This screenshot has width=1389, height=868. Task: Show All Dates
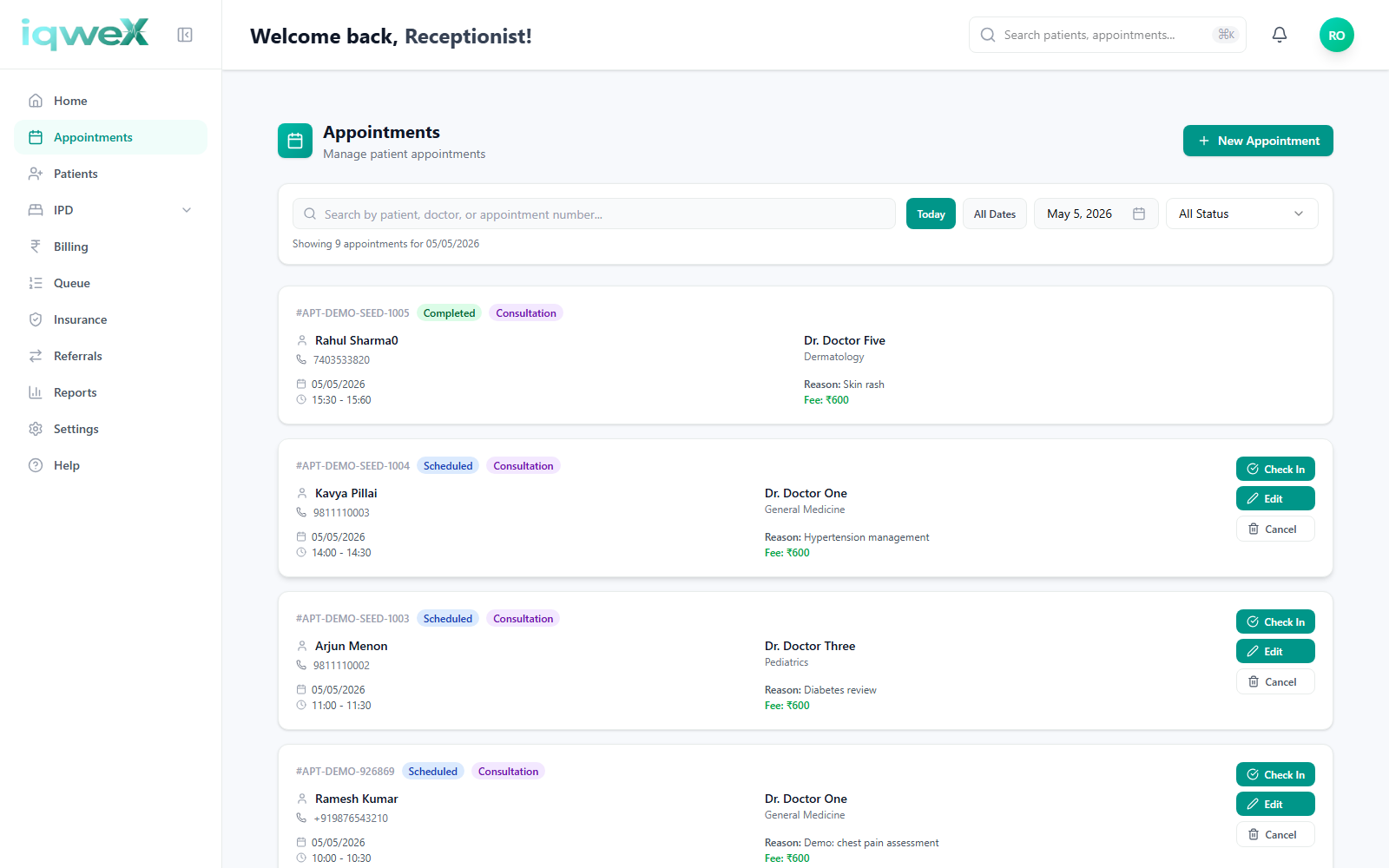pyautogui.click(x=995, y=214)
